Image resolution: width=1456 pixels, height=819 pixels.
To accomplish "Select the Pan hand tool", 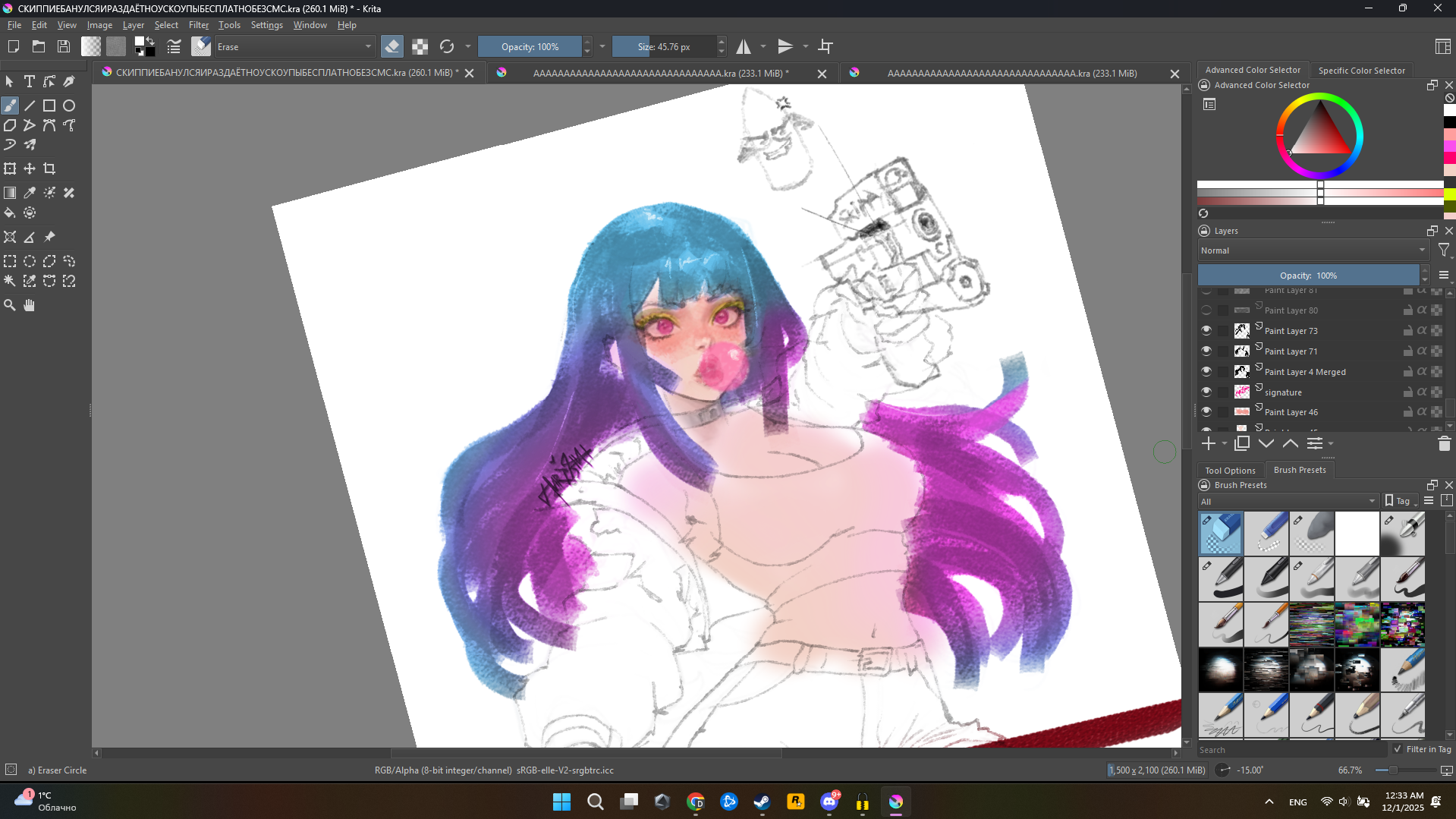I will pyautogui.click(x=30, y=305).
